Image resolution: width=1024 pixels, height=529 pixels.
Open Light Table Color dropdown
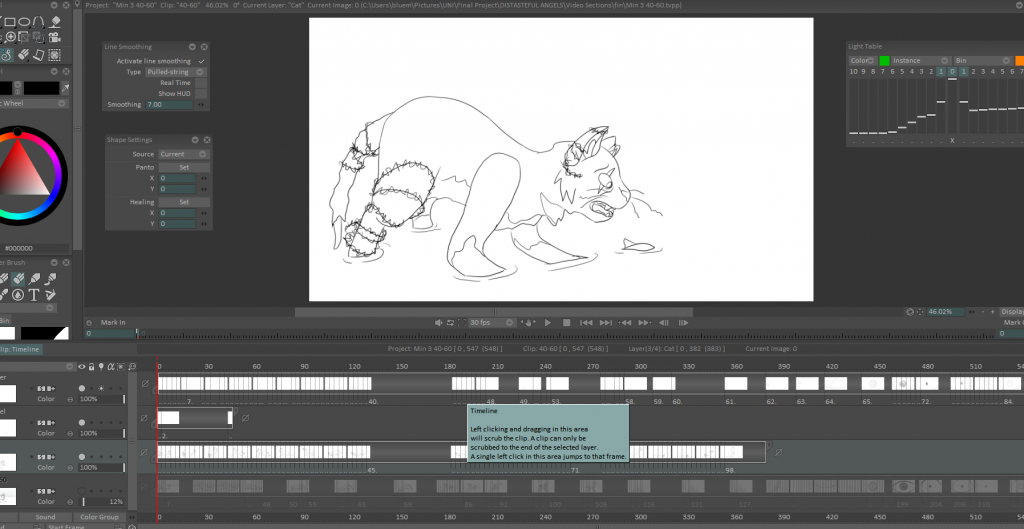coord(862,61)
